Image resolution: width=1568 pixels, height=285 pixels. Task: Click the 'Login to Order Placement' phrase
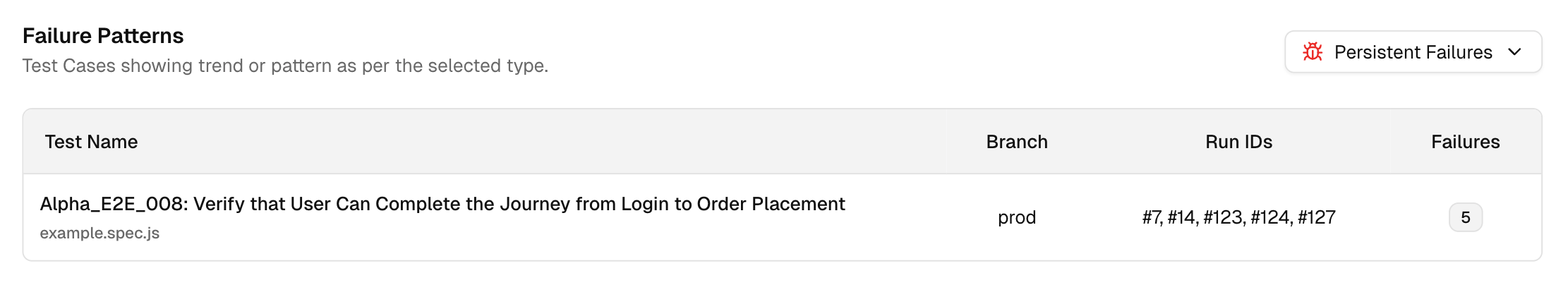click(x=734, y=205)
